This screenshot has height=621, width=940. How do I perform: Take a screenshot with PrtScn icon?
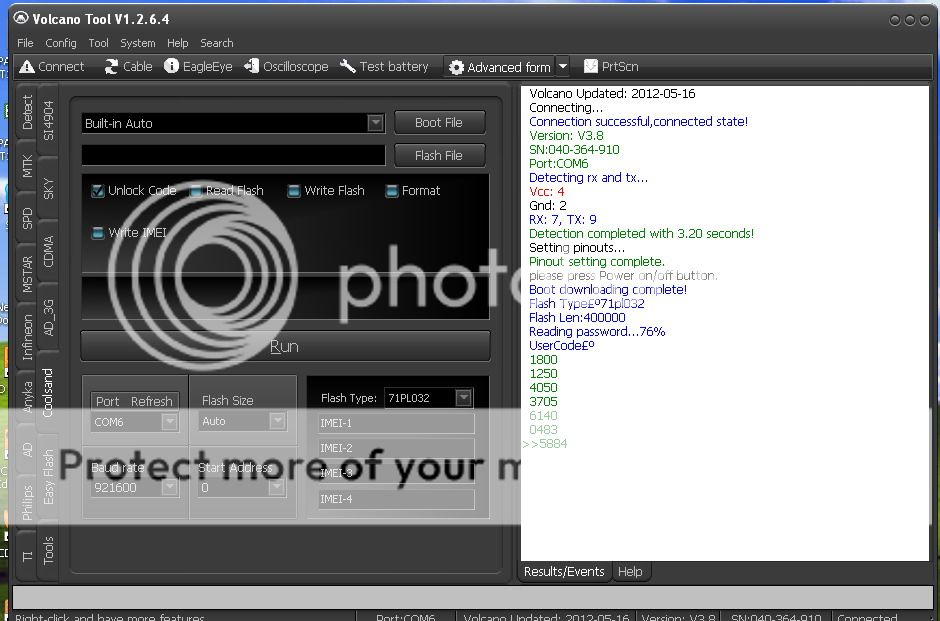[590, 67]
